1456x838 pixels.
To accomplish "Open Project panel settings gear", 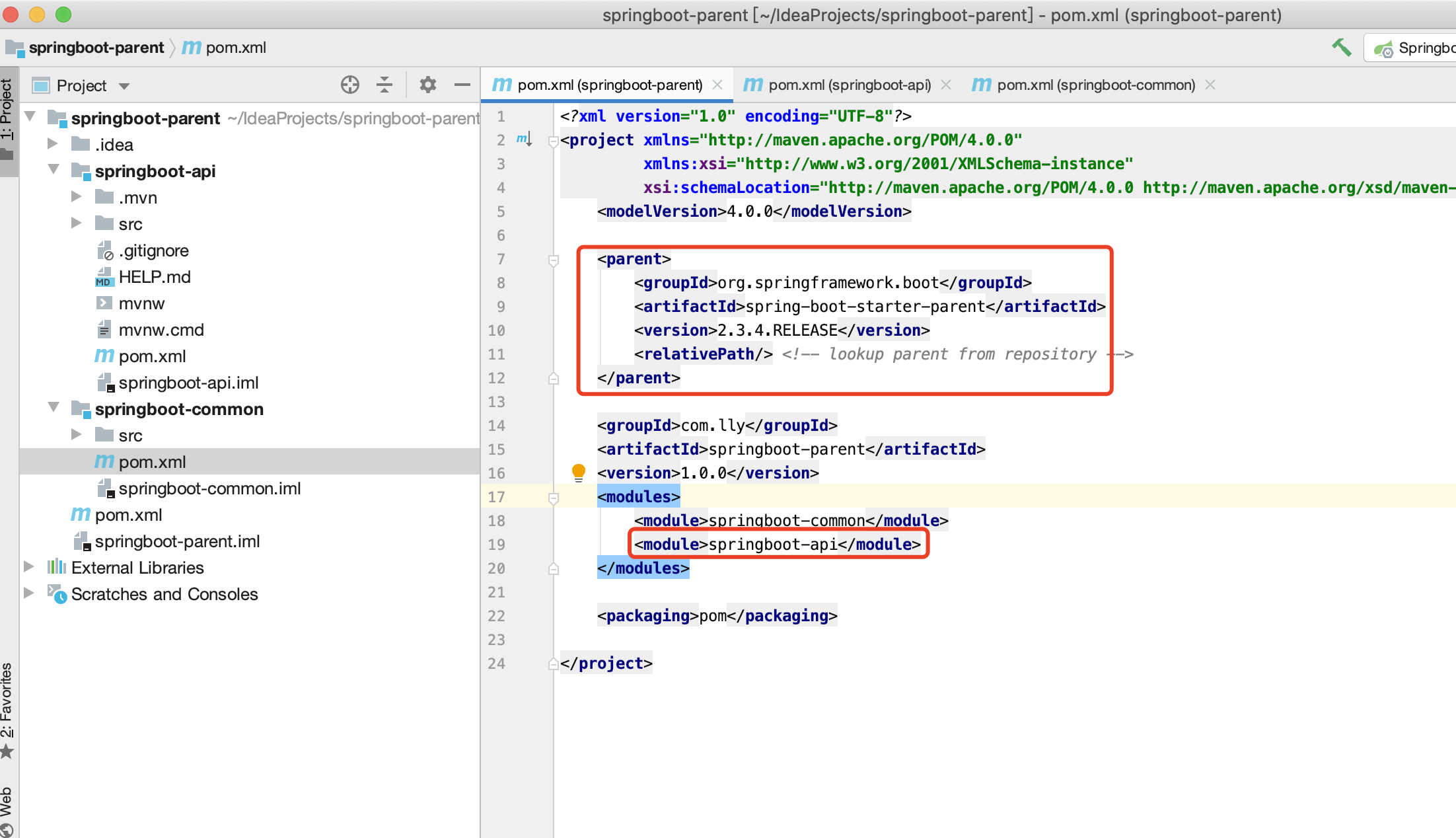I will tap(428, 85).
